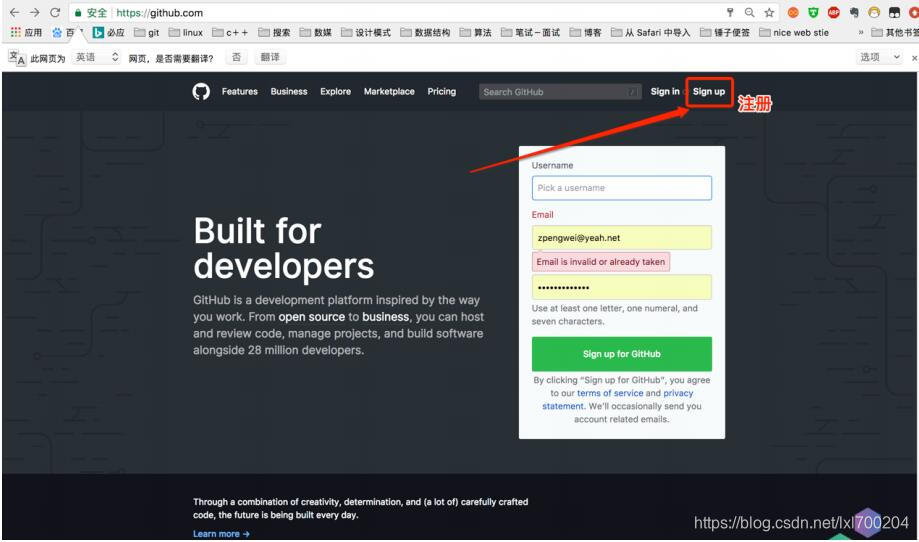The image size is (919, 542).
Task: Open the Evernote elephant extension icon
Action: click(x=854, y=12)
